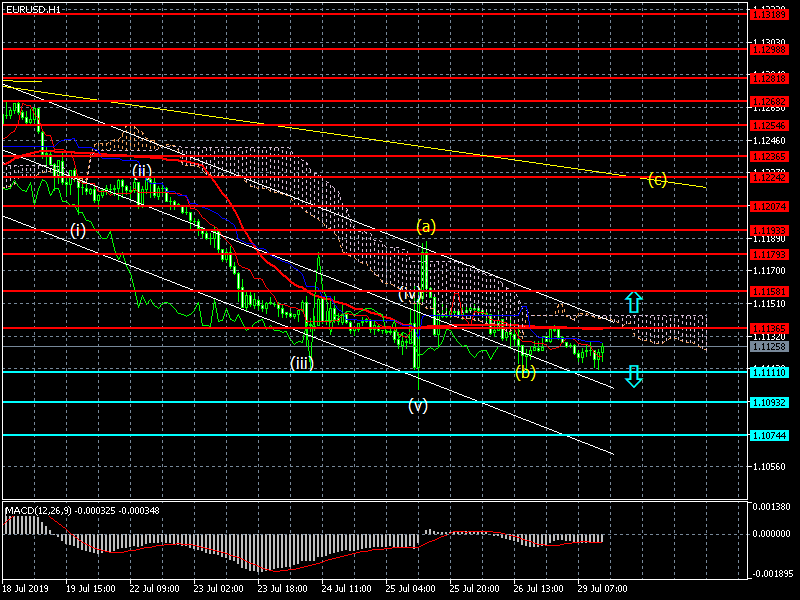
Task: Select the yellow (b) wave label
Action: click(x=525, y=373)
